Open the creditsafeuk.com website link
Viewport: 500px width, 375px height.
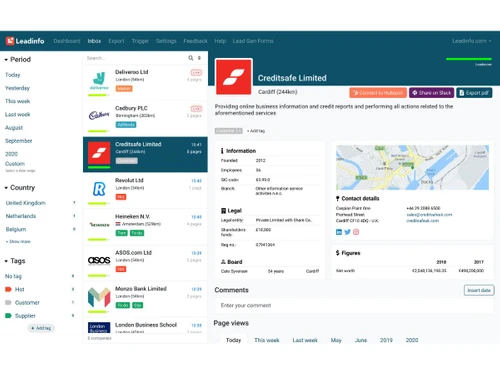point(423,221)
